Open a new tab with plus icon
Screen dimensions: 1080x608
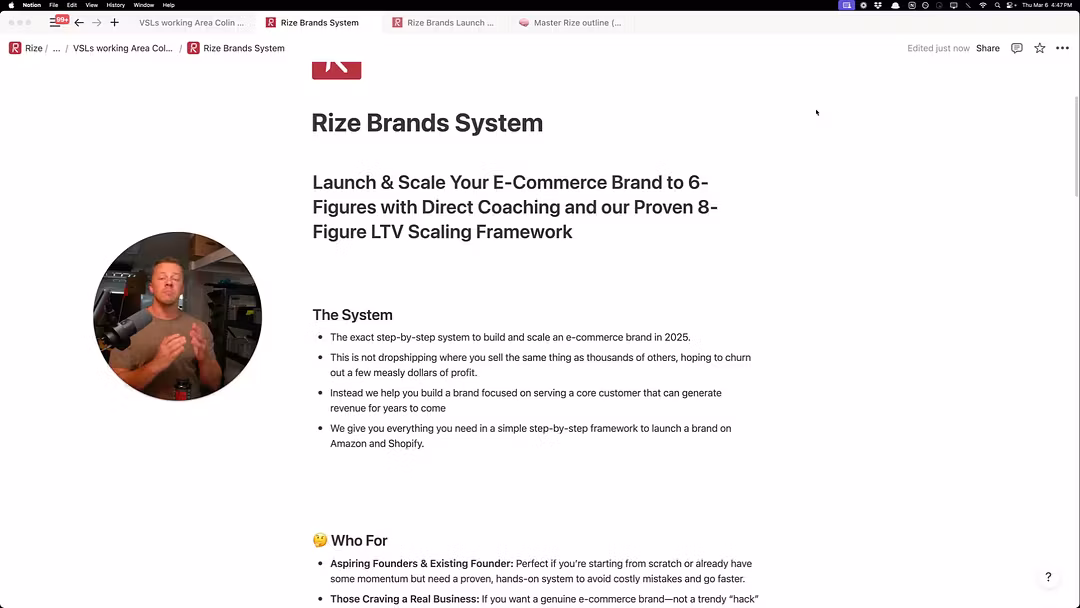click(114, 23)
